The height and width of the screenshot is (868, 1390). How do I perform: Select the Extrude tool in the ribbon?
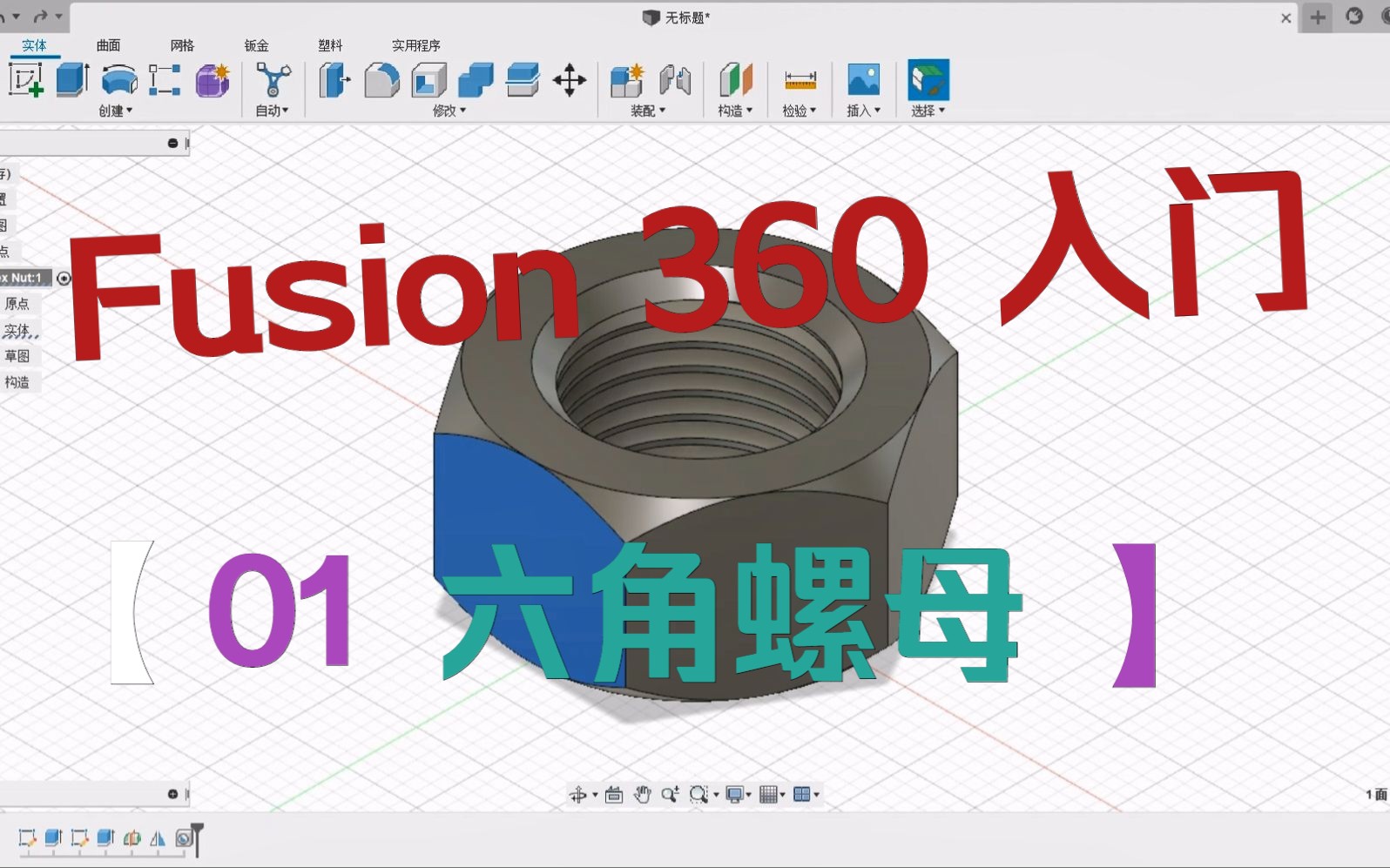tap(72, 80)
